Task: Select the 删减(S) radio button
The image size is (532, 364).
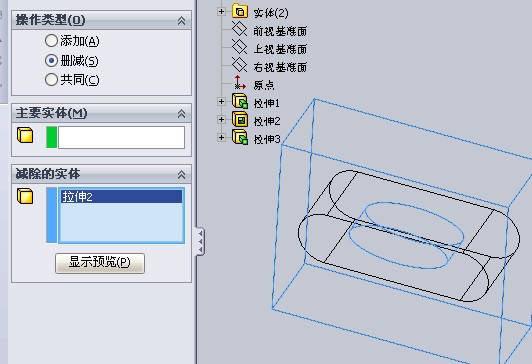Action: (x=51, y=61)
